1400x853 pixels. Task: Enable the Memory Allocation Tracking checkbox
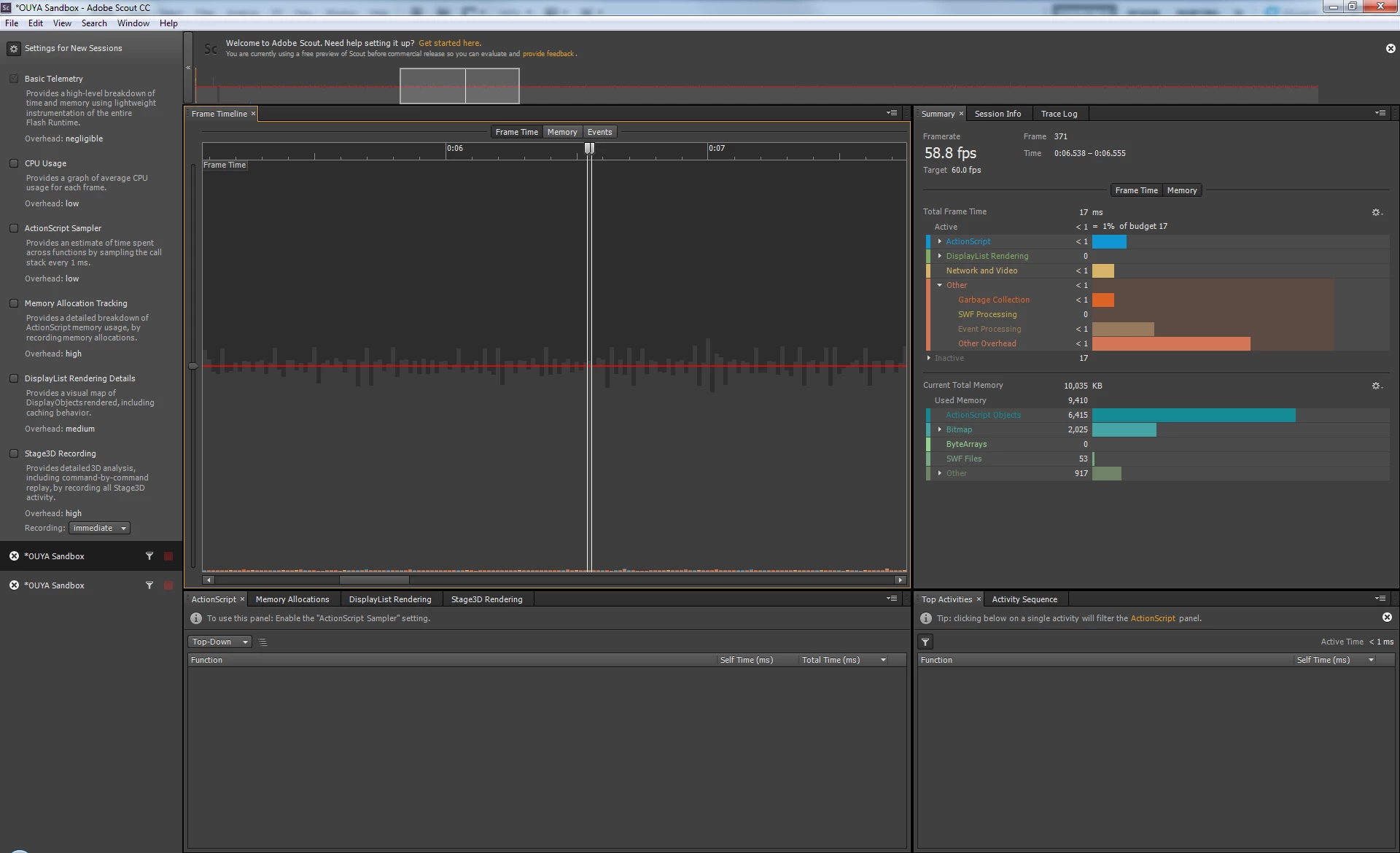(x=14, y=303)
